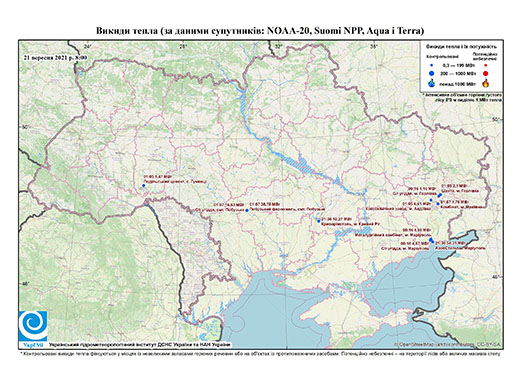Screen dimensions: 520x368
Task: Click the date stamp 21 September 2021
Action: [x=55, y=57]
